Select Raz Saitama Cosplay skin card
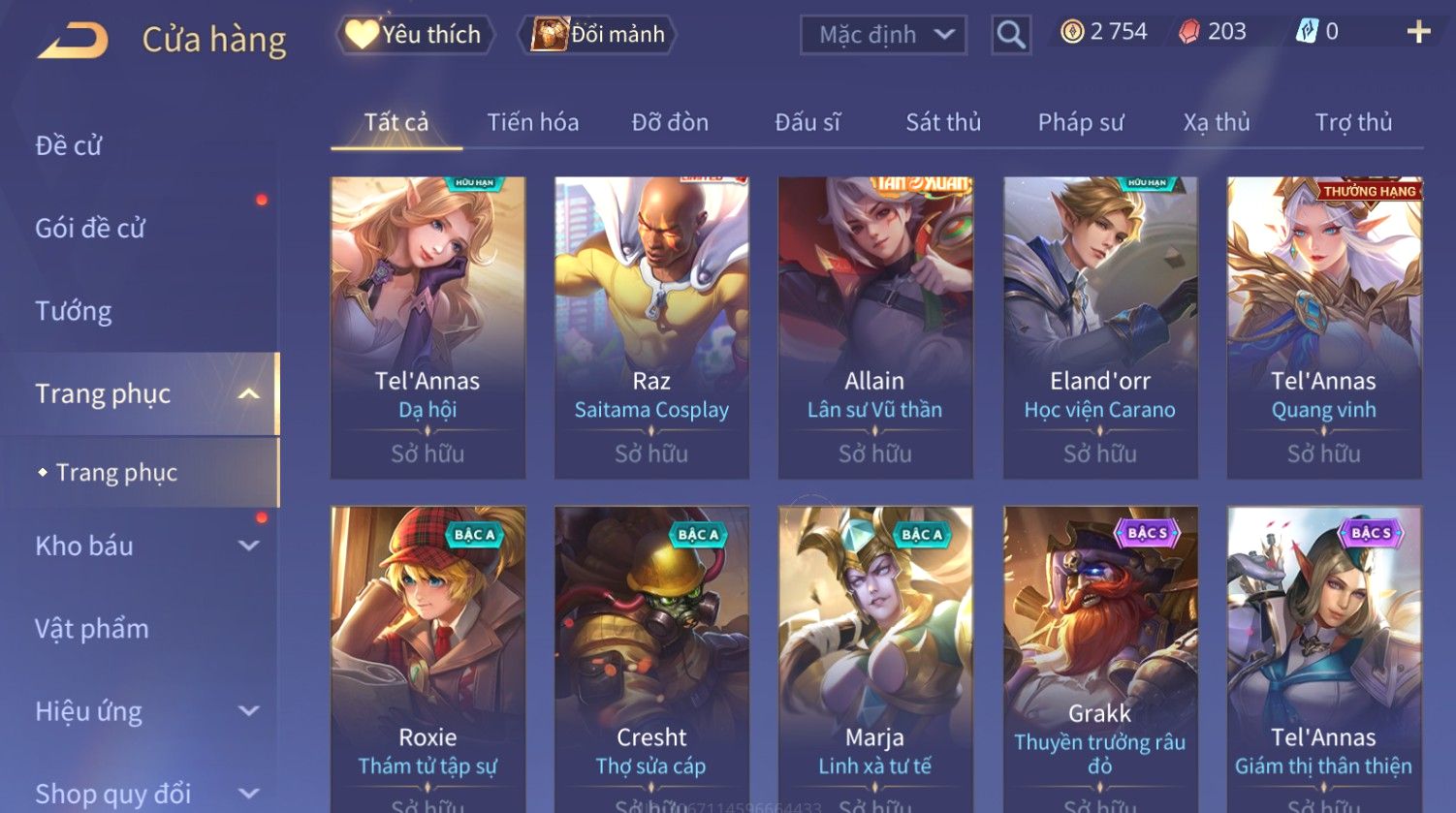This screenshot has height=813, width=1456. [651, 328]
